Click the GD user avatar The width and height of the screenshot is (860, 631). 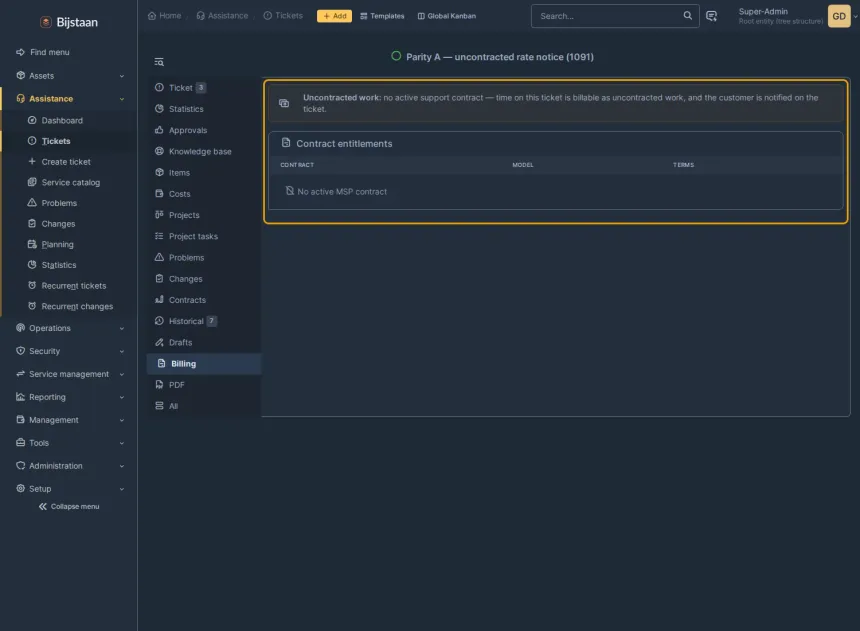tap(839, 16)
